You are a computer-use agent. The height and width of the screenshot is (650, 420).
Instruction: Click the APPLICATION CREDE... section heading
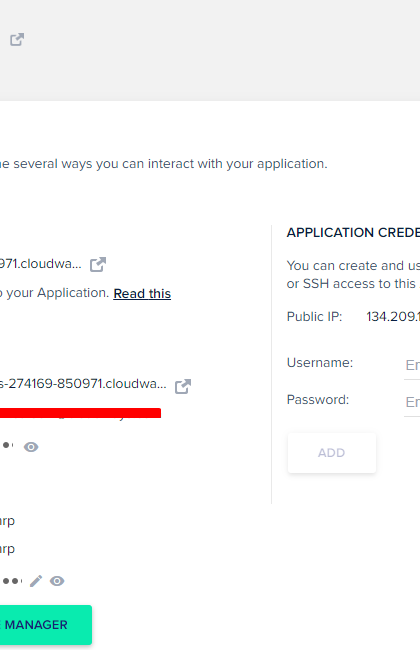[x=353, y=233]
